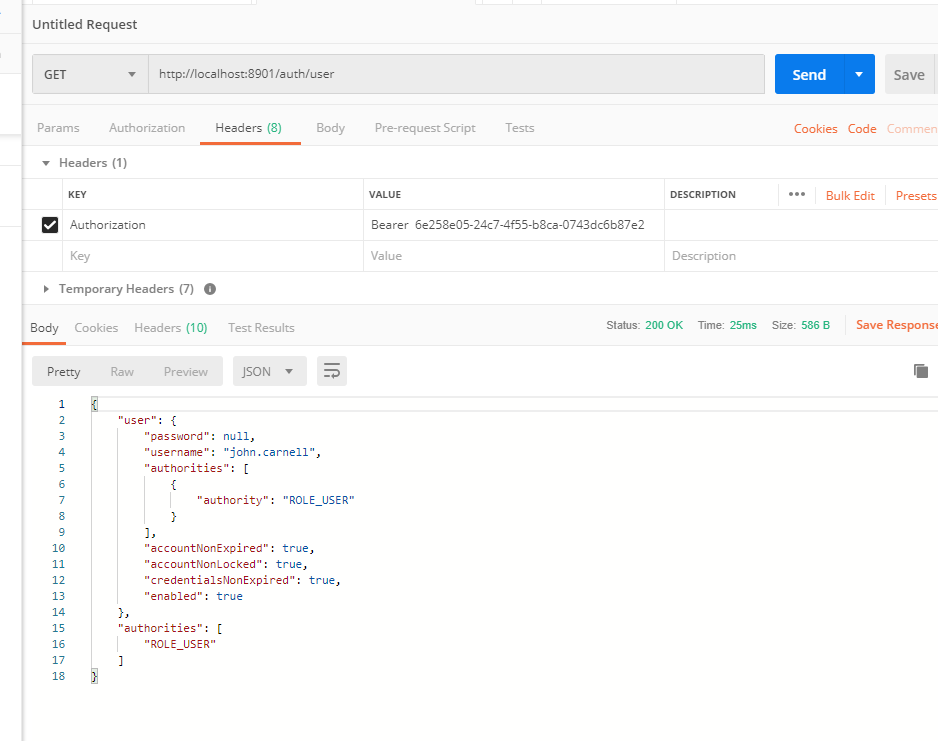Open the request Body tab

(x=330, y=128)
